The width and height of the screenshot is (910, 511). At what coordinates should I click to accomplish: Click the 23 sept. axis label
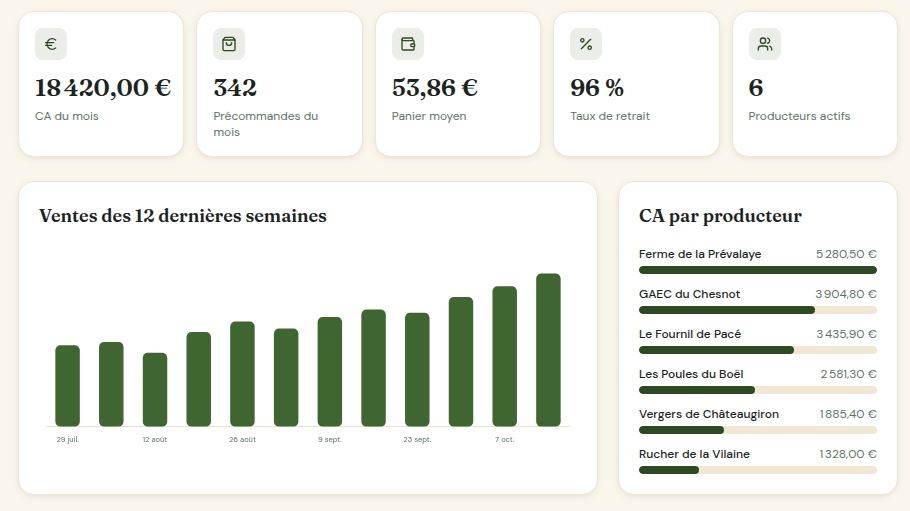(417, 440)
